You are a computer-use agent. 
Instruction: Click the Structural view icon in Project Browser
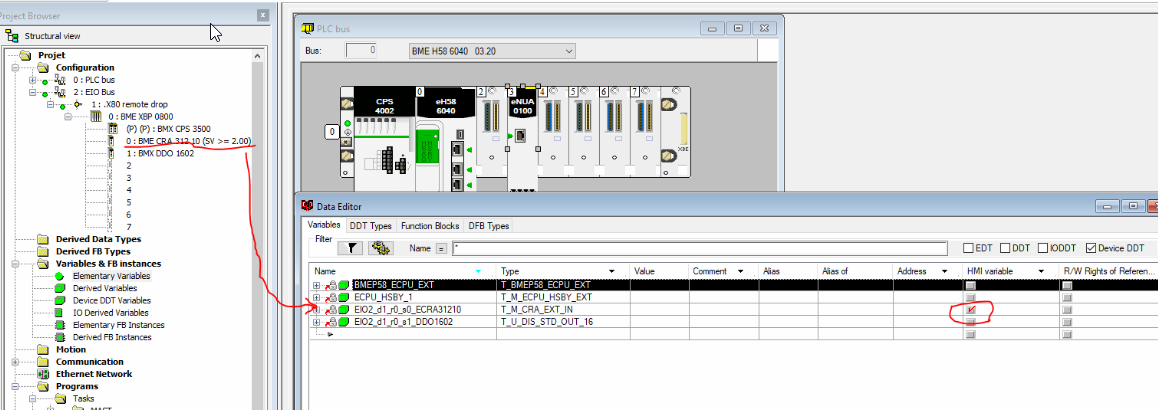click(12, 35)
